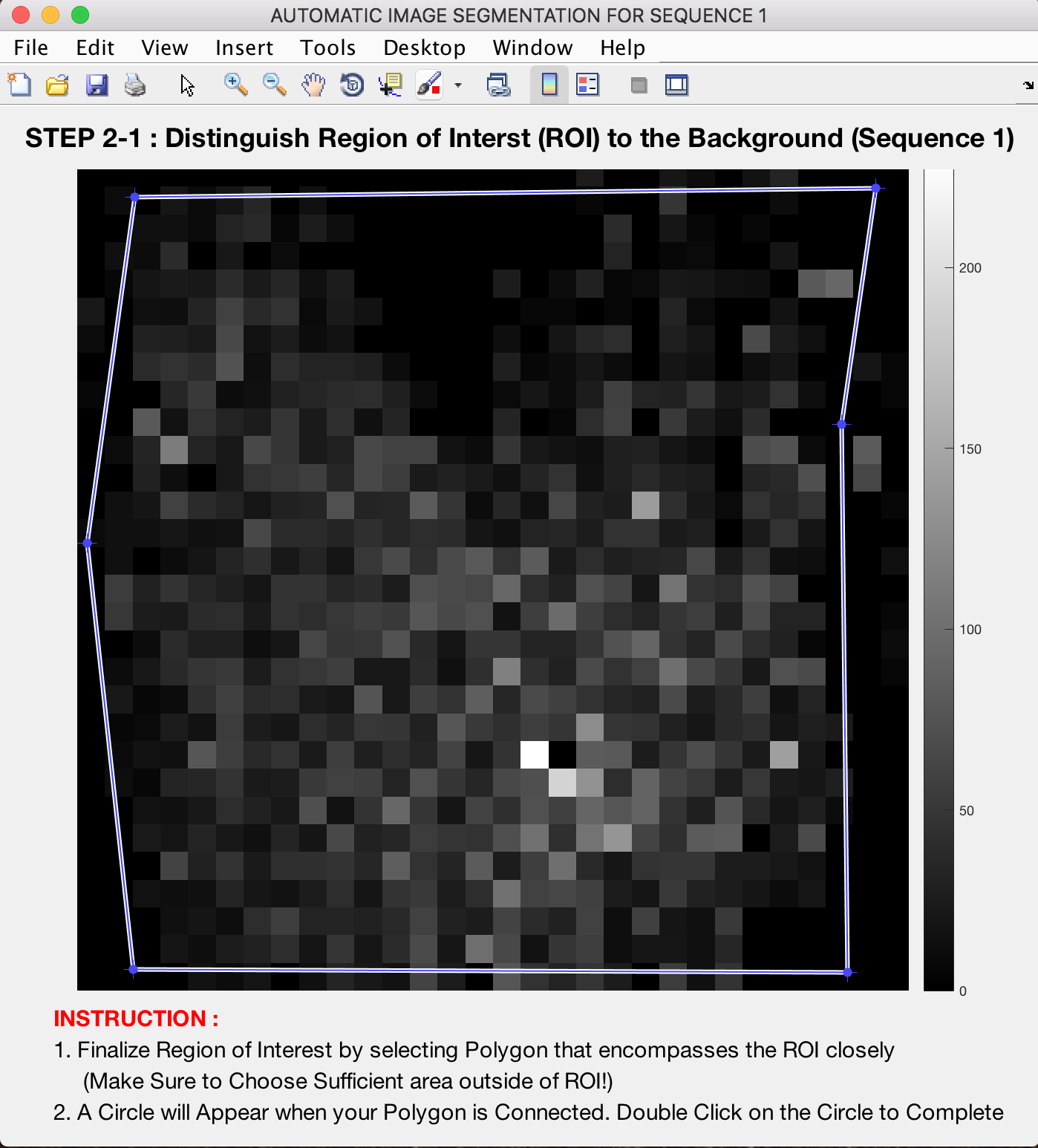Save the figure using the floppy disk icon
The image size is (1038, 1148).
coord(97,85)
